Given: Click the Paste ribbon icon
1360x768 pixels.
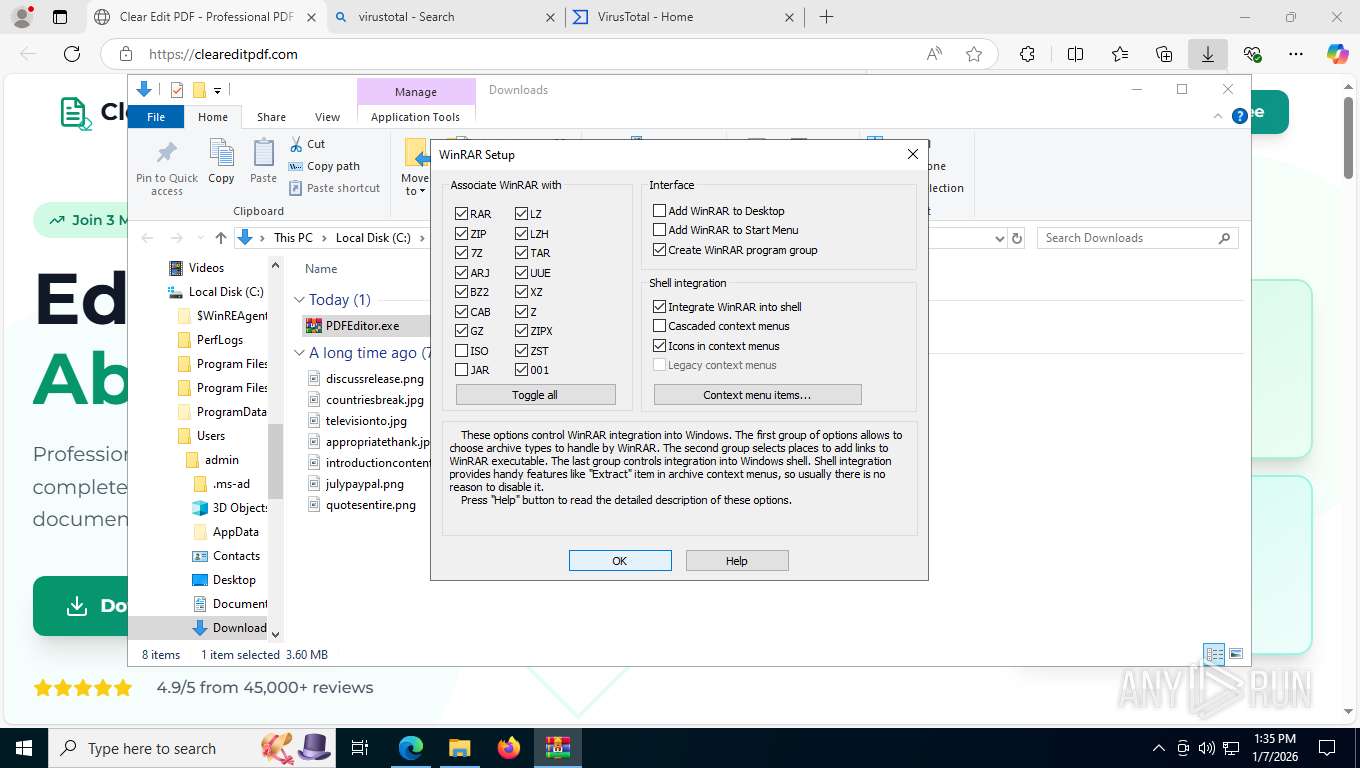Looking at the screenshot, I should 263,162.
